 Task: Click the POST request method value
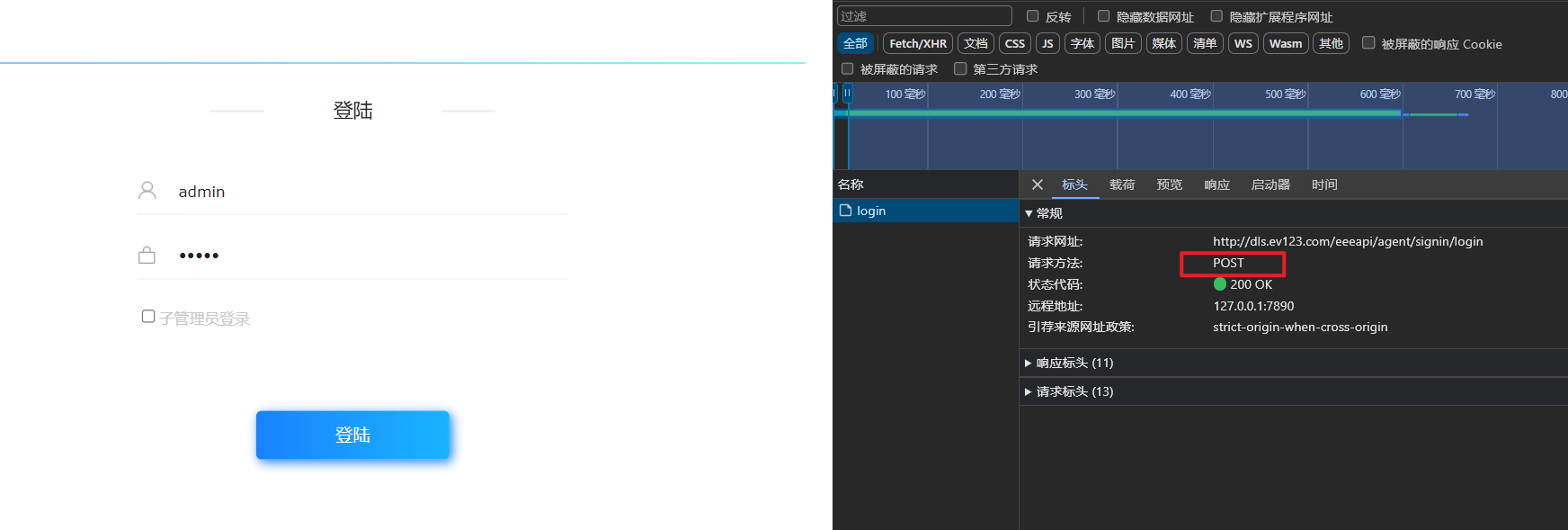point(1228,263)
